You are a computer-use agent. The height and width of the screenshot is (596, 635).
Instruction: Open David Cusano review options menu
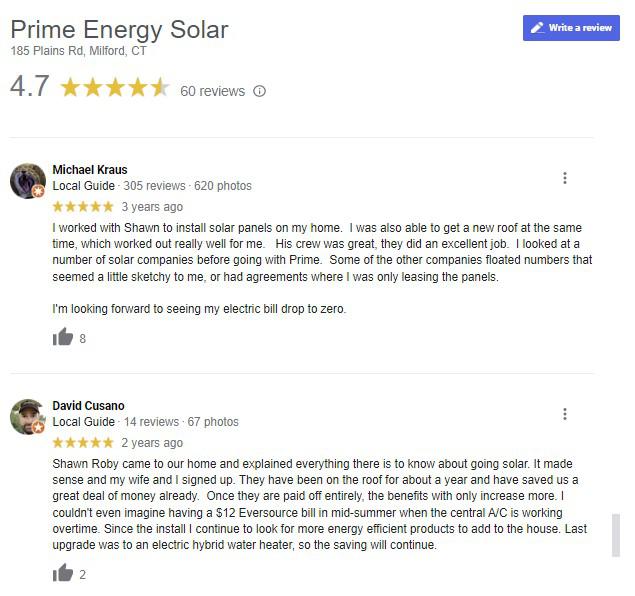coord(565,414)
